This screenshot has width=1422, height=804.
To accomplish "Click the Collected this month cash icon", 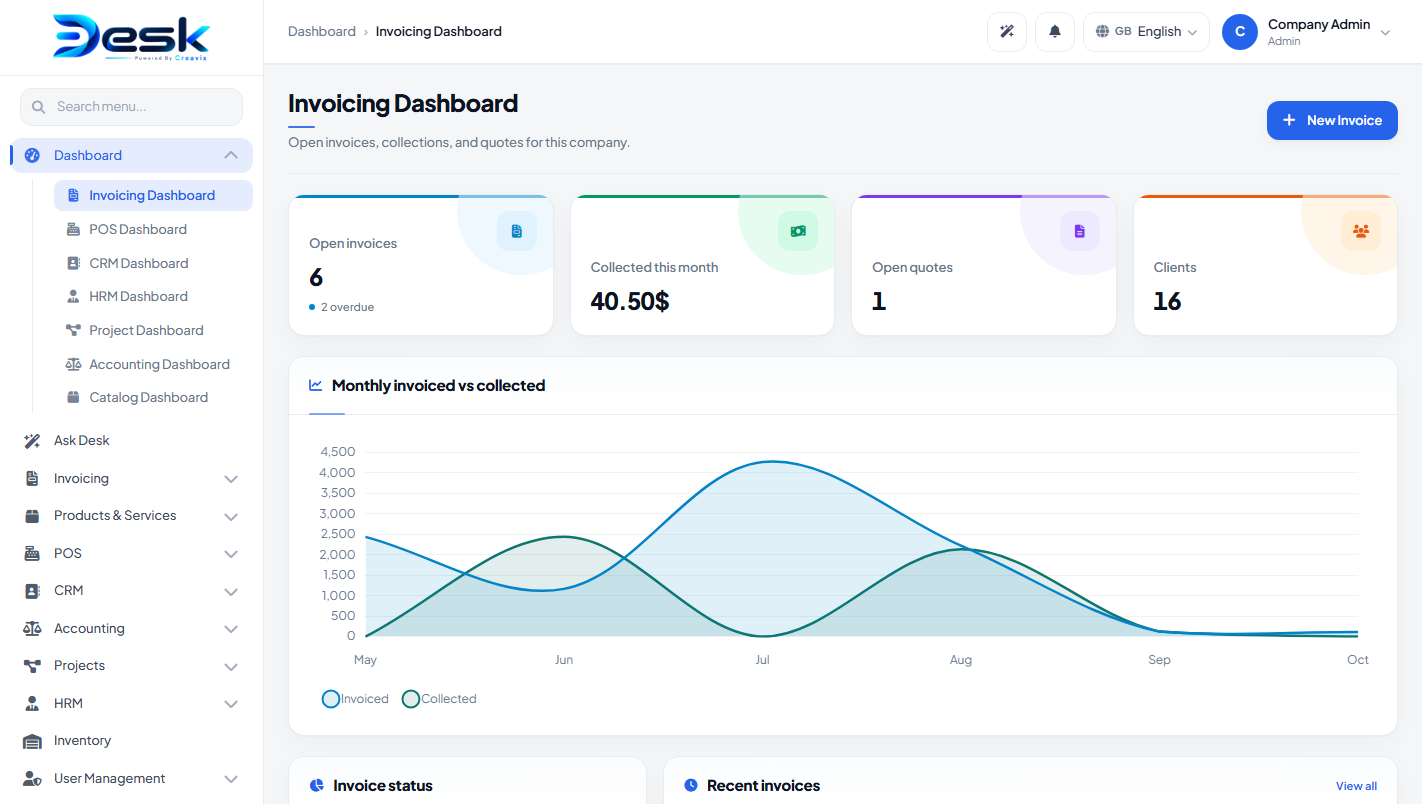I will pos(798,231).
